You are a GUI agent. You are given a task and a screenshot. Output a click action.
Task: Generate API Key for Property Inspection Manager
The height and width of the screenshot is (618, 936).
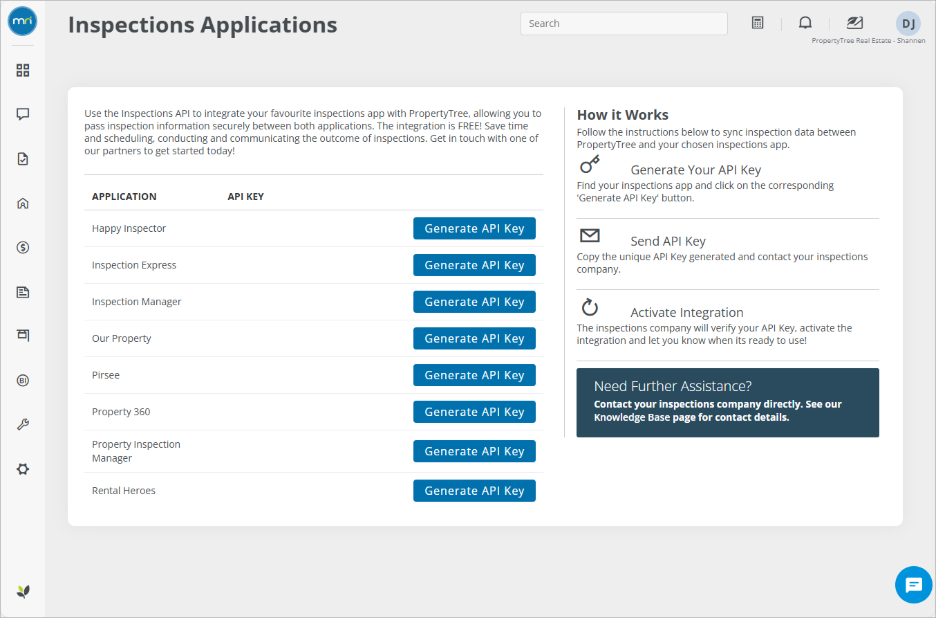[474, 451]
